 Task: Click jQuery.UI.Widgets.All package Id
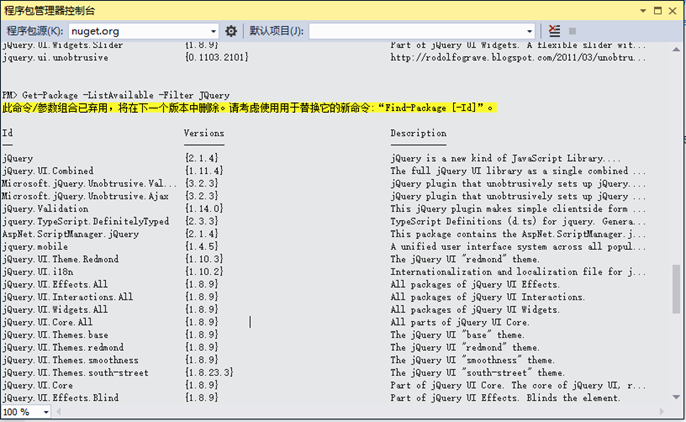pyautogui.click(x=55, y=310)
